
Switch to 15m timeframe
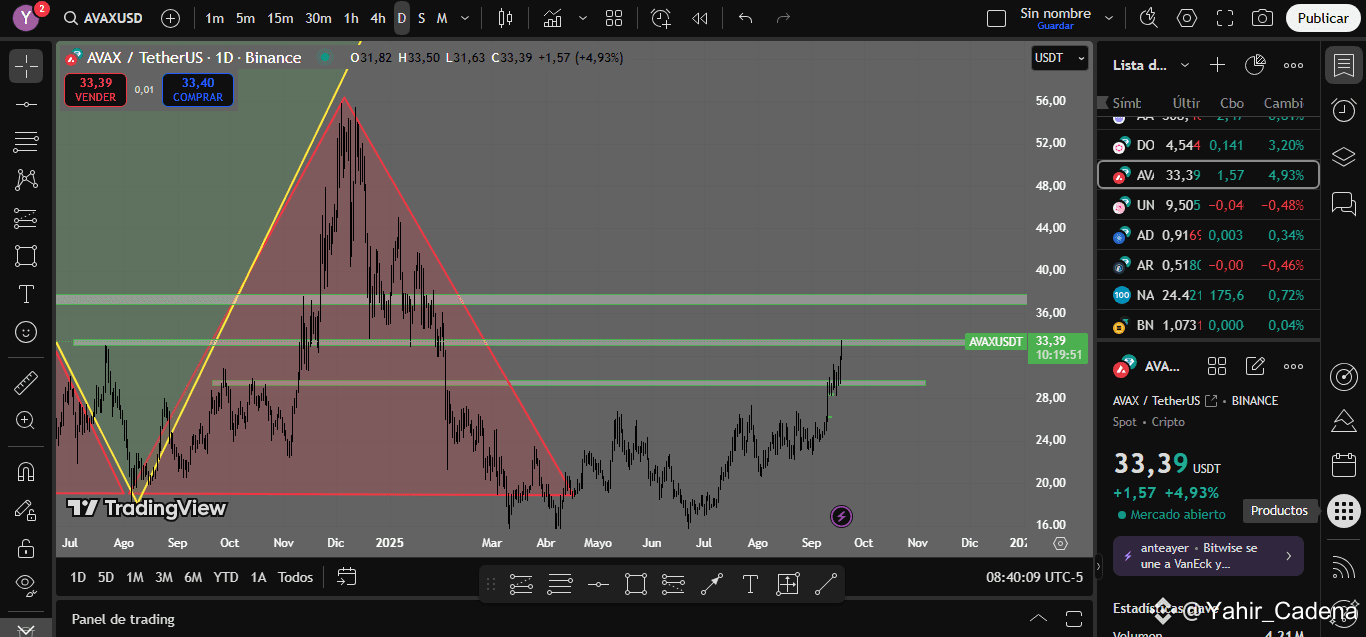[x=280, y=18]
